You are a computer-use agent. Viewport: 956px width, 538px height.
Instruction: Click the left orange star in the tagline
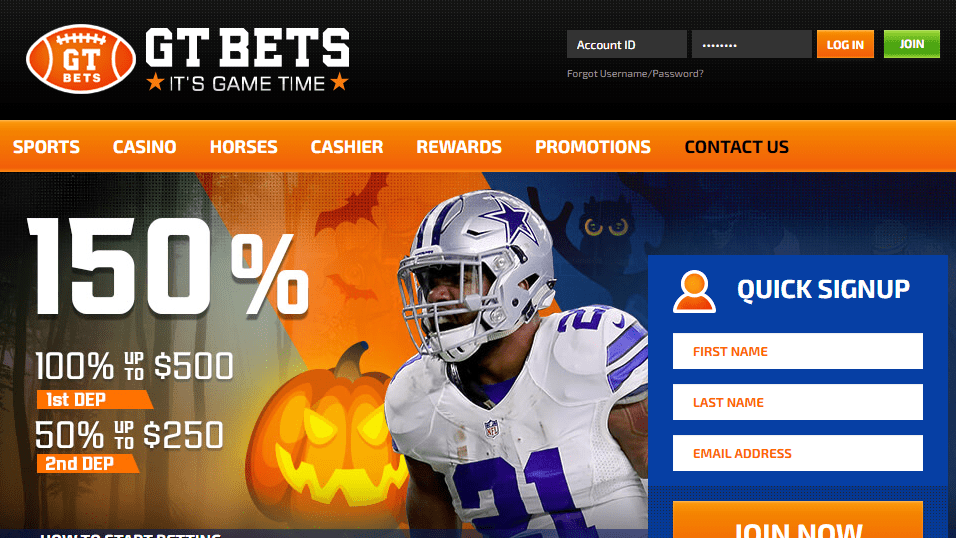click(x=155, y=82)
